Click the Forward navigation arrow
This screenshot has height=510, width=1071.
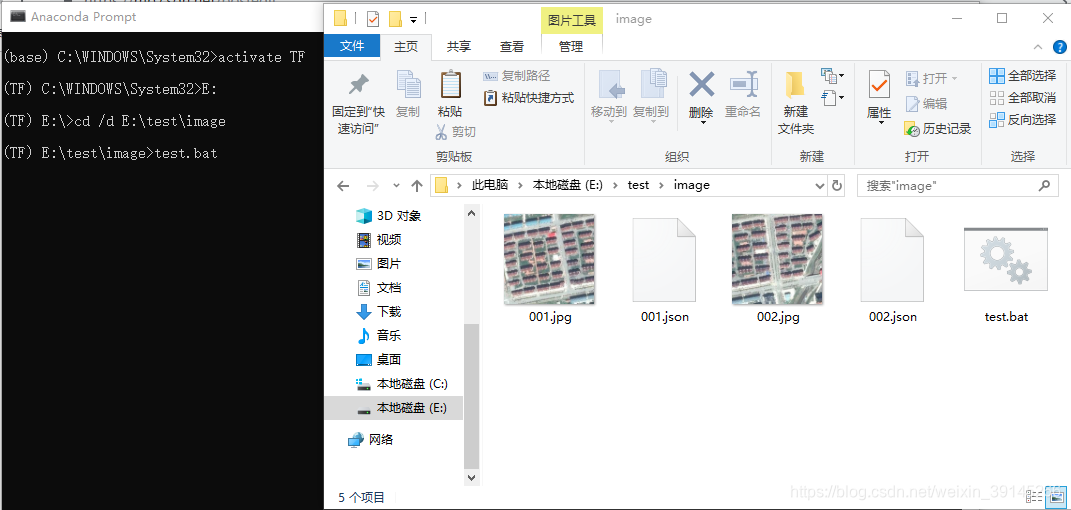click(x=372, y=186)
